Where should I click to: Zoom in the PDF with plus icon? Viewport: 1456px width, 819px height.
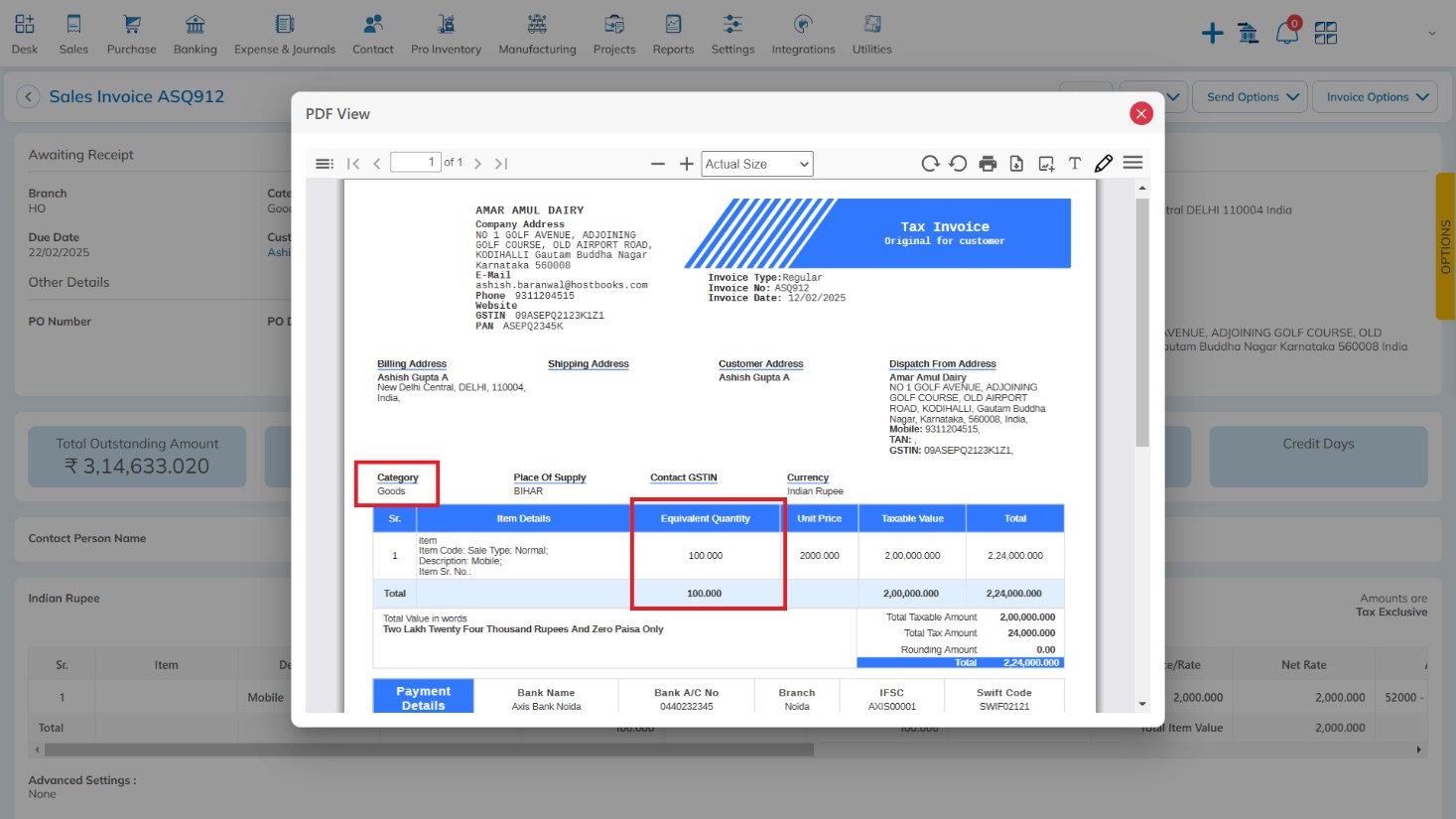tap(686, 164)
